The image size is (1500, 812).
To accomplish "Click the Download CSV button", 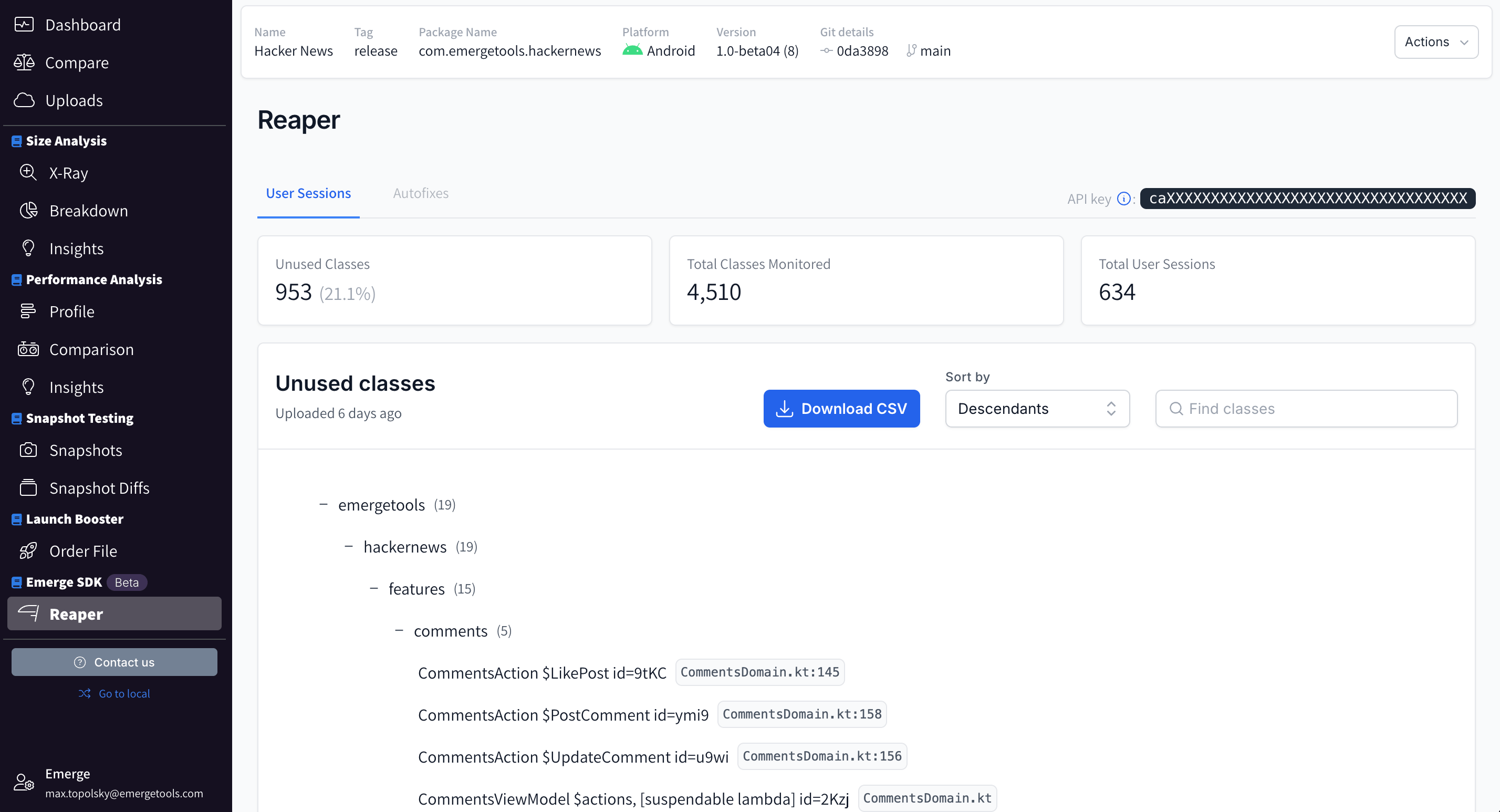I will (x=841, y=408).
